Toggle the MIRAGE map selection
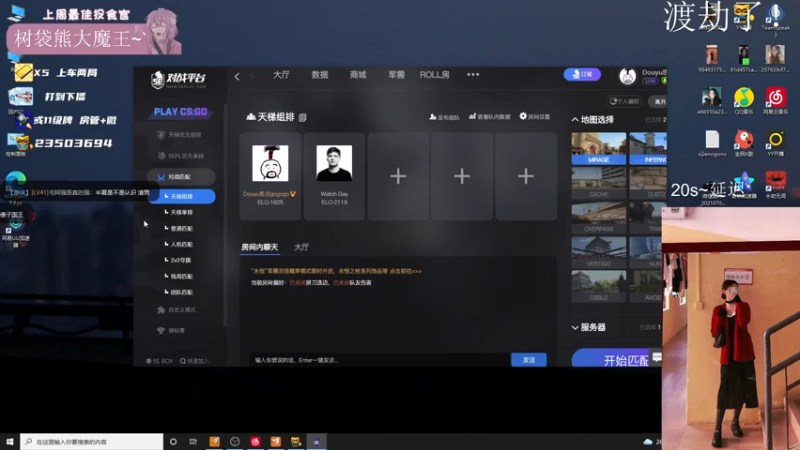The image size is (800, 450). [x=598, y=148]
